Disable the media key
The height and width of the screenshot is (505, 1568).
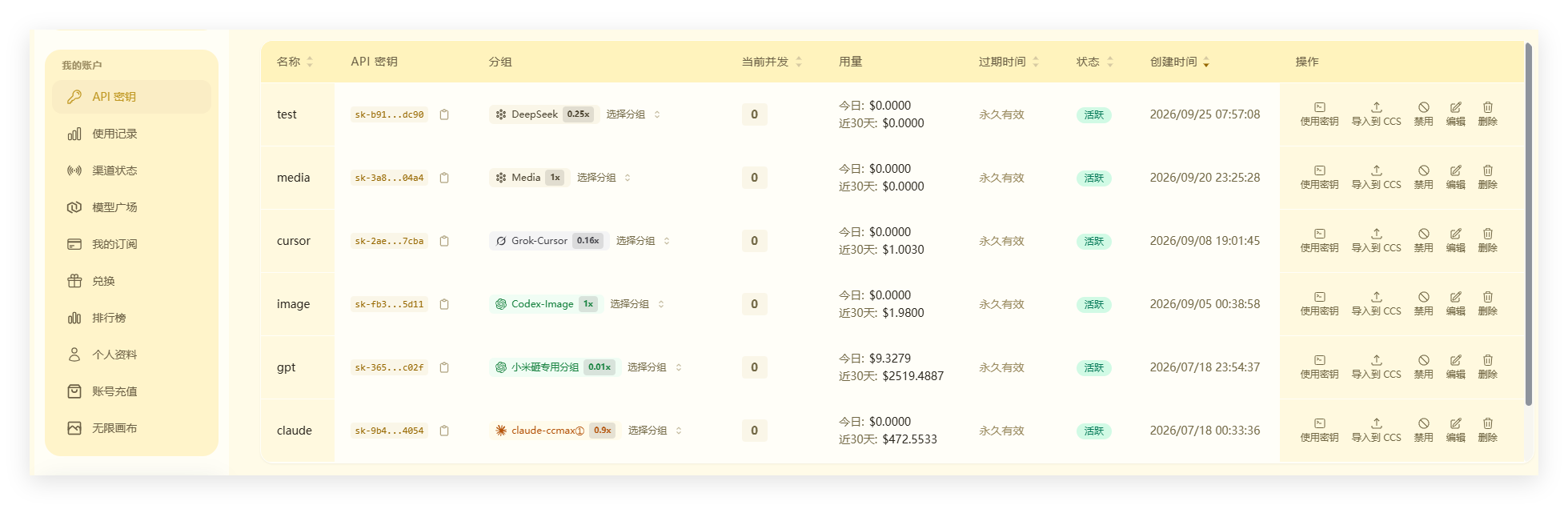coord(1423,178)
